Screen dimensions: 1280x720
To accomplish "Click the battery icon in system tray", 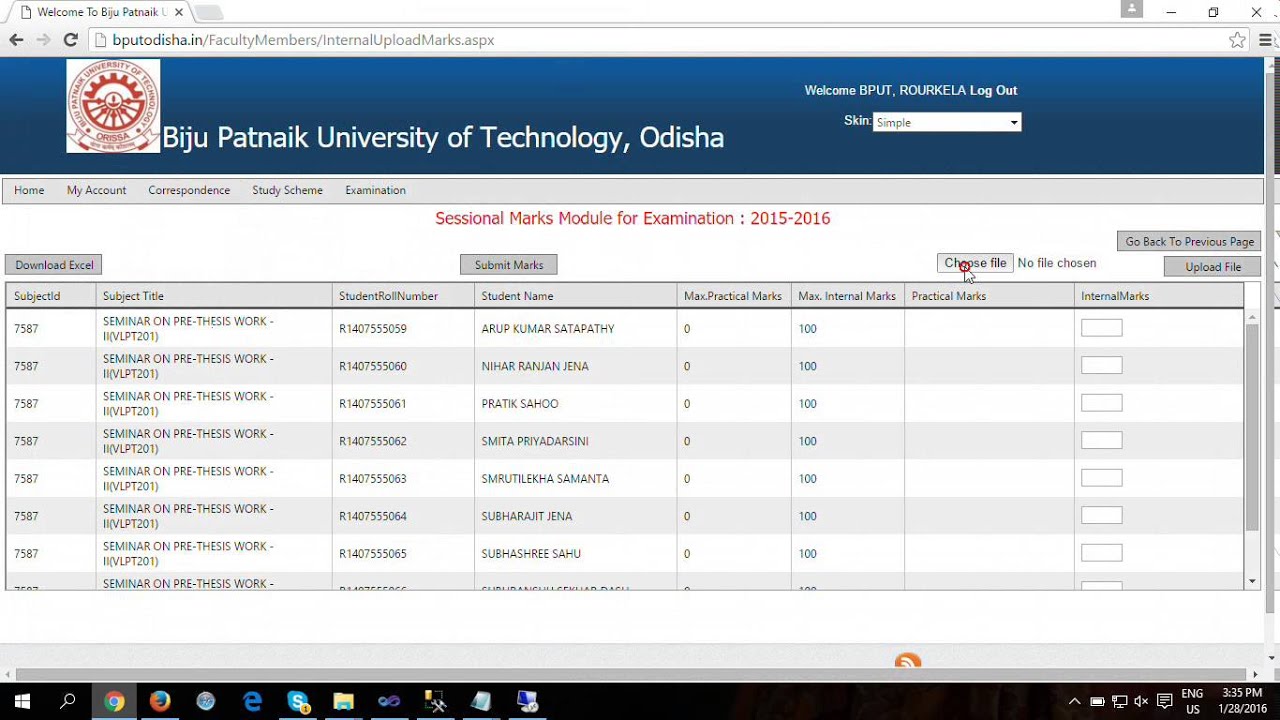I will click(x=1097, y=701).
